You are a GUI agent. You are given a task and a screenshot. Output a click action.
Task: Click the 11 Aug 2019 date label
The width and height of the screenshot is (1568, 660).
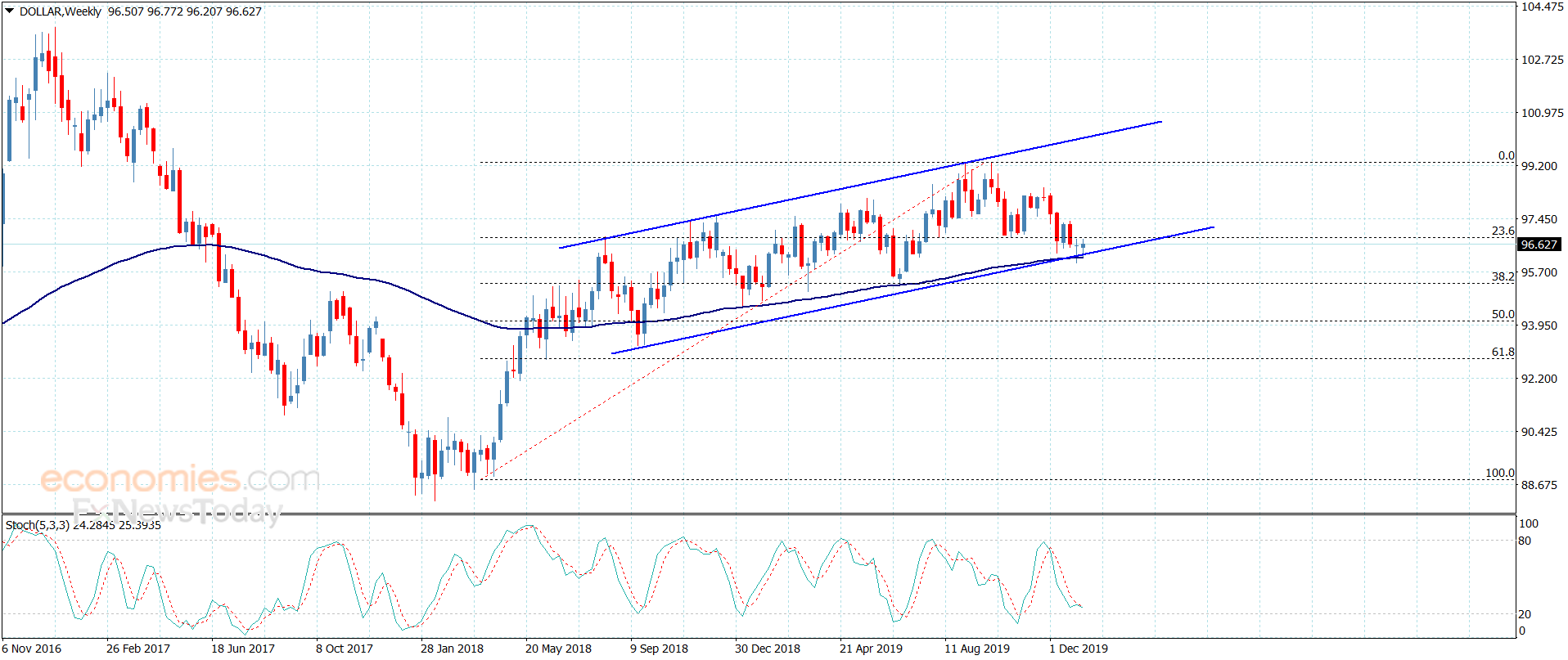point(977,649)
